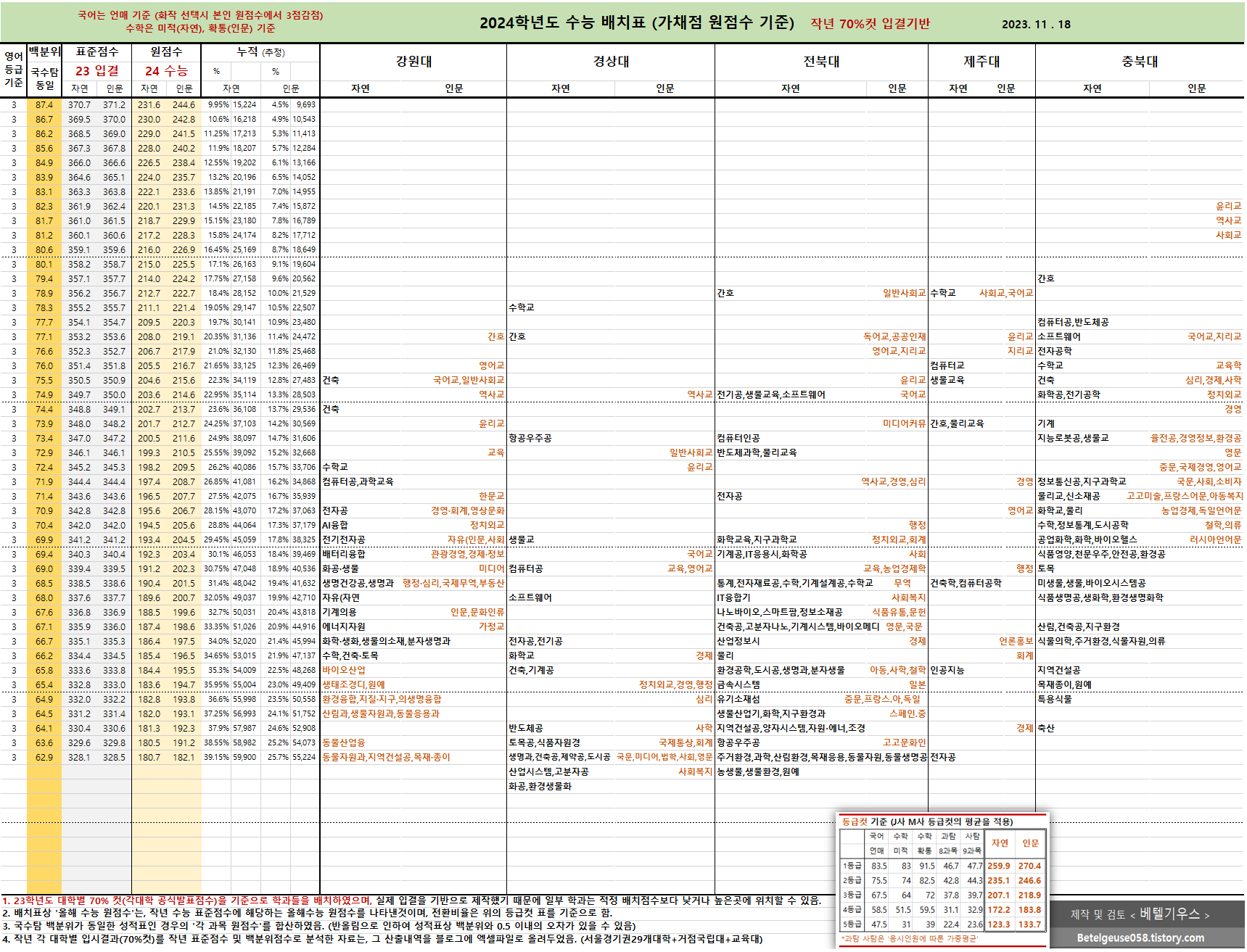Image resolution: width=1247 pixels, height=952 pixels.
Task: Click 유기소재섬 in 전북대 column
Action: point(738,699)
